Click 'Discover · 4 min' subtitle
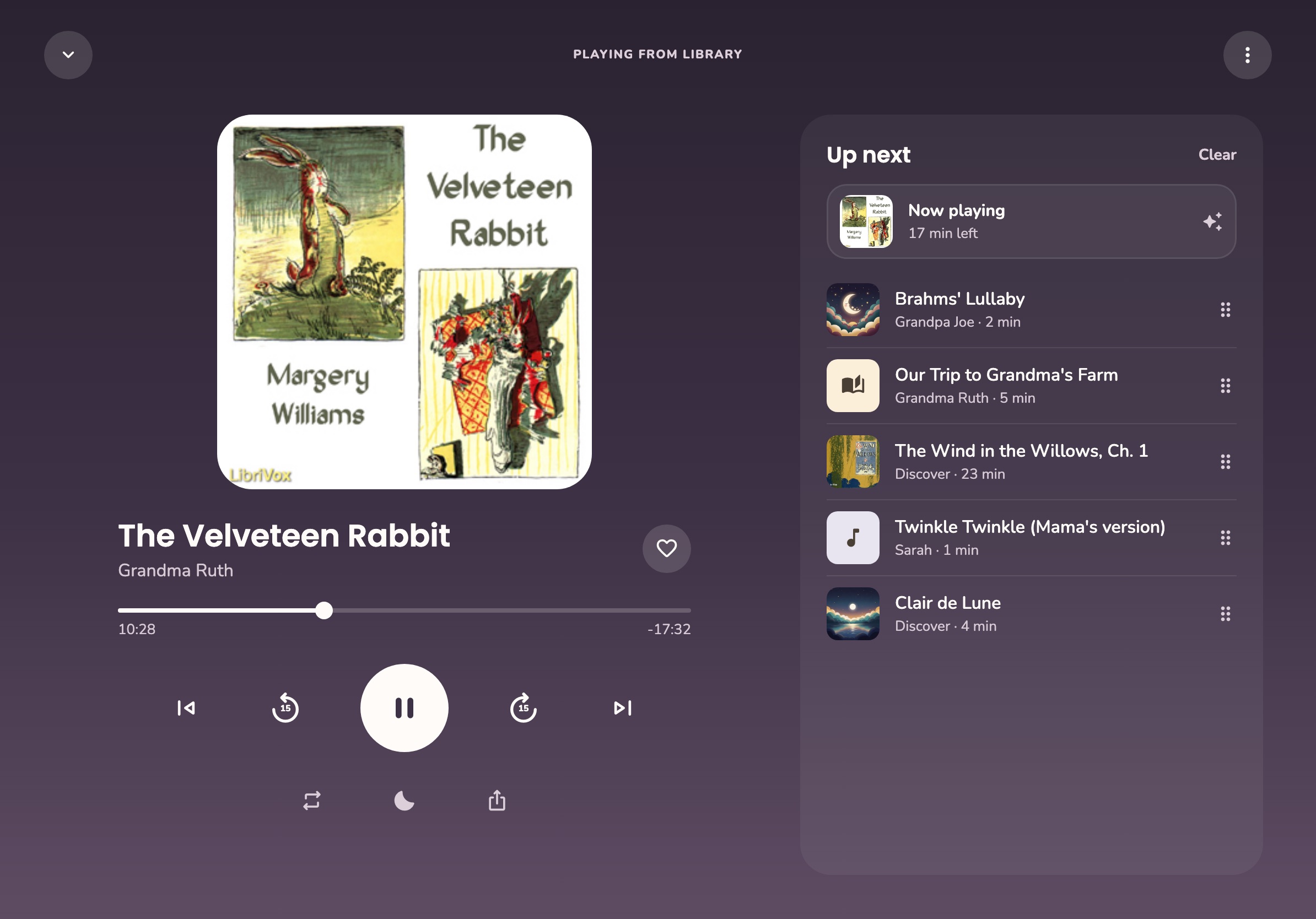Viewport: 1316px width, 919px height. point(945,626)
